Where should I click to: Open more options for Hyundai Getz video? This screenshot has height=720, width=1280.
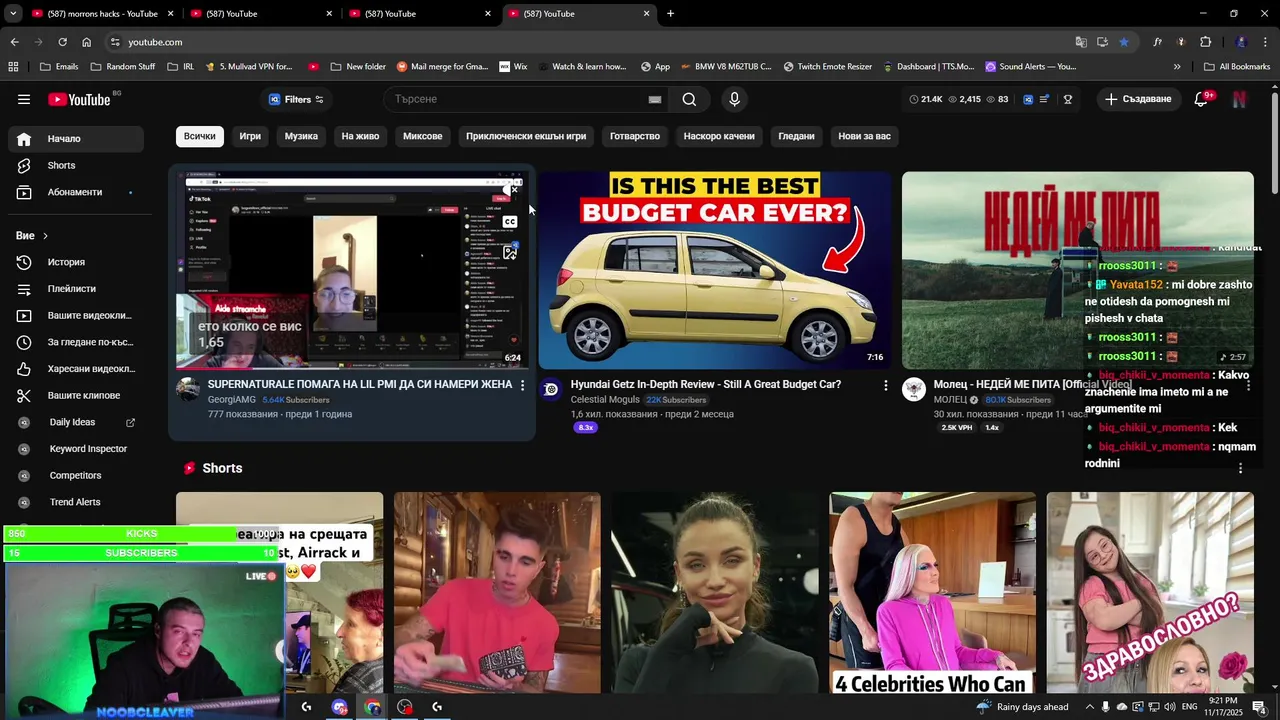(885, 385)
